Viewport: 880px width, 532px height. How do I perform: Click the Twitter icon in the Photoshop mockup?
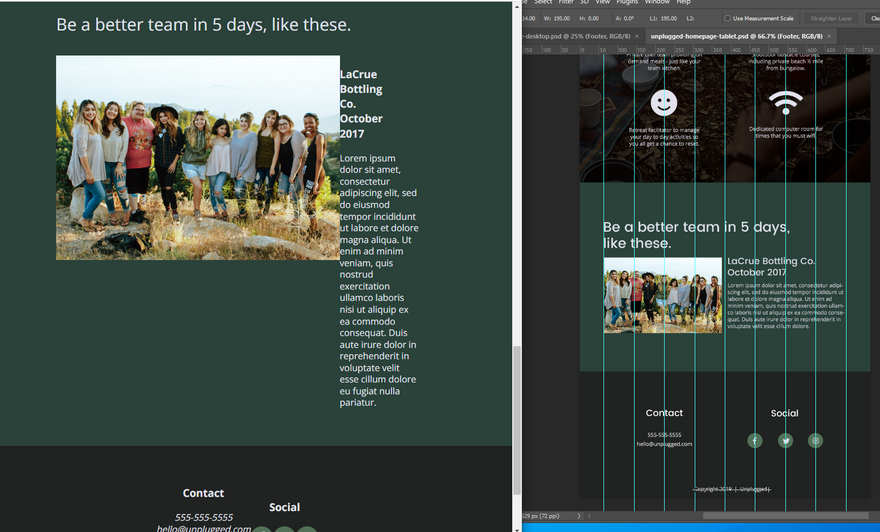785,441
